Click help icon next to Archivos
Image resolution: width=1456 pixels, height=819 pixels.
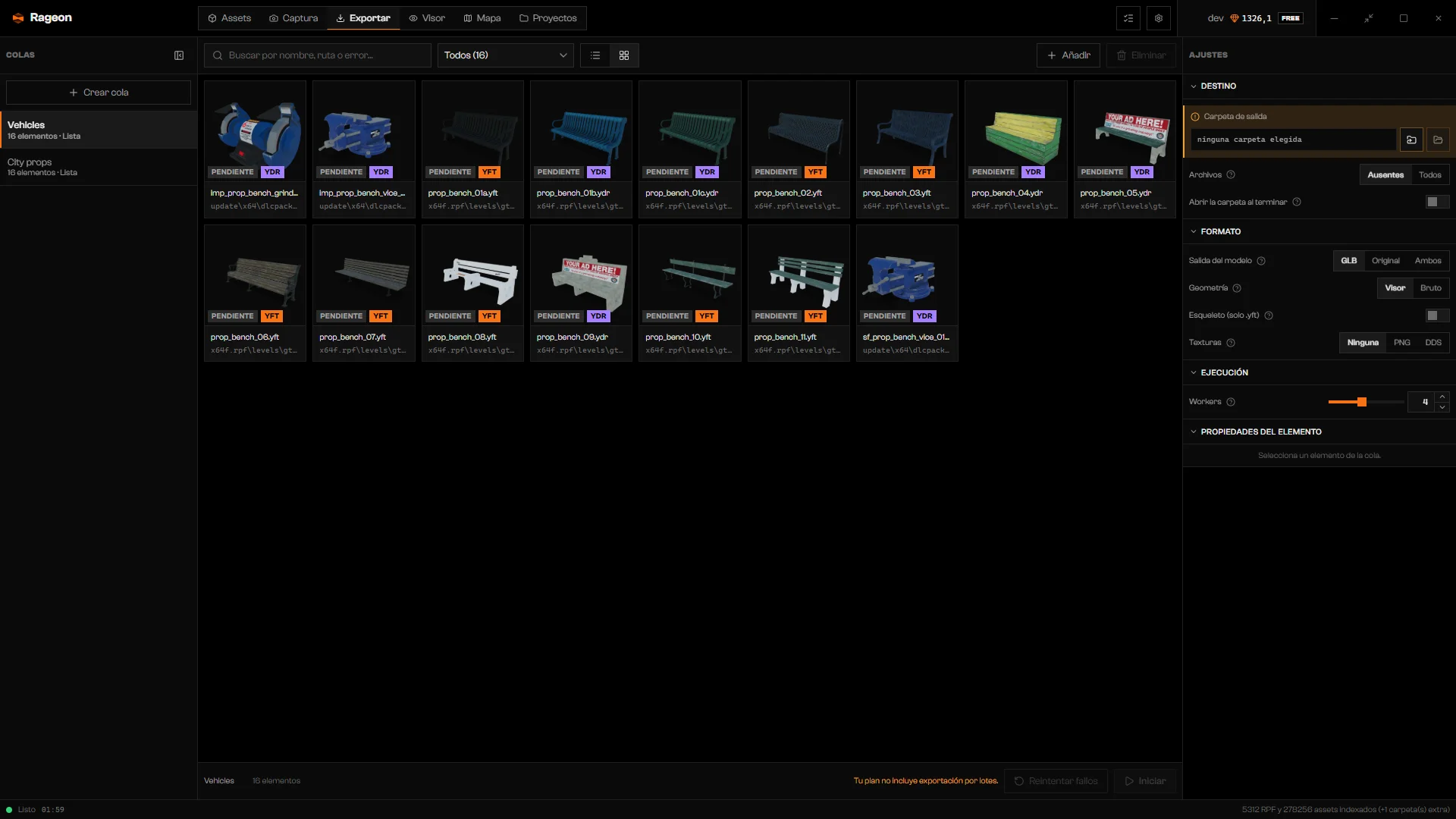point(1231,175)
